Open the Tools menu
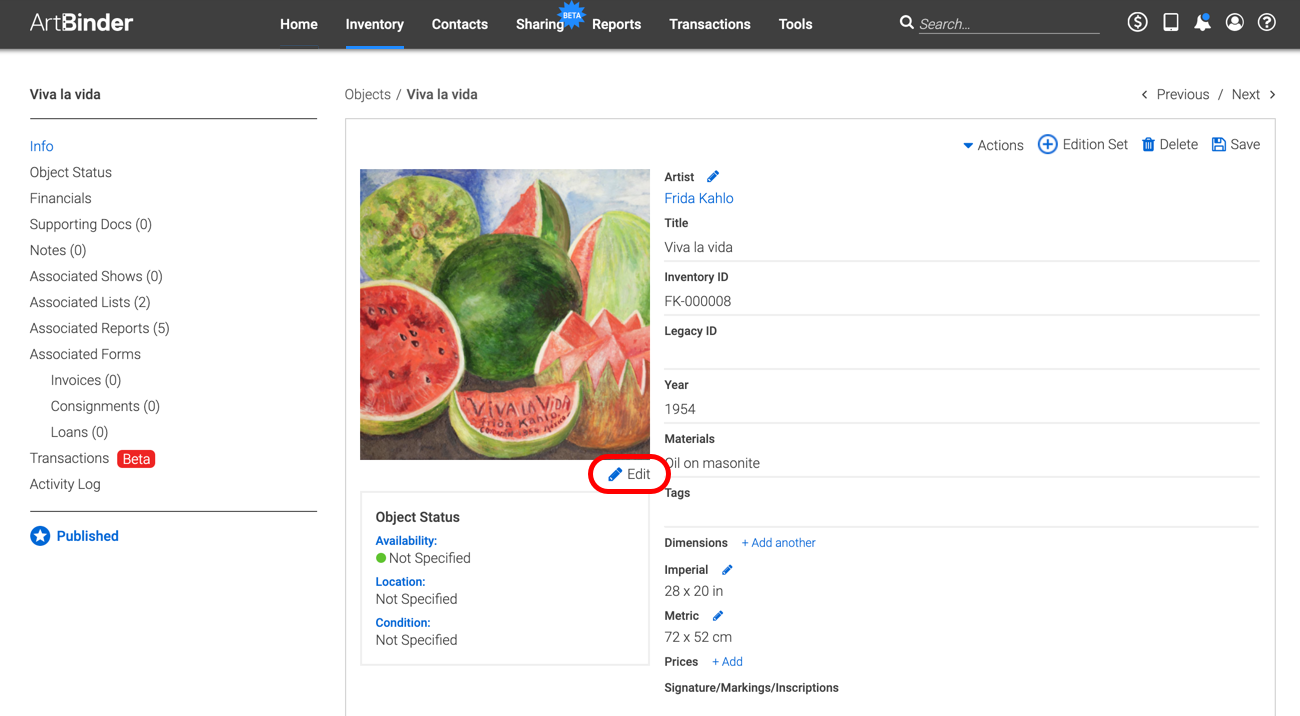This screenshot has width=1300, height=716. (x=796, y=24)
